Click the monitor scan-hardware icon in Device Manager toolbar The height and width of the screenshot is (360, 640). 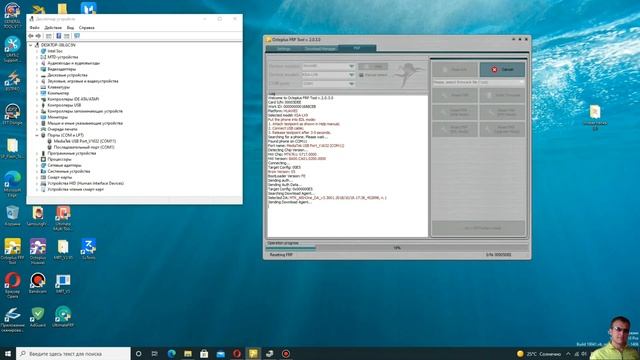[x=77, y=36]
